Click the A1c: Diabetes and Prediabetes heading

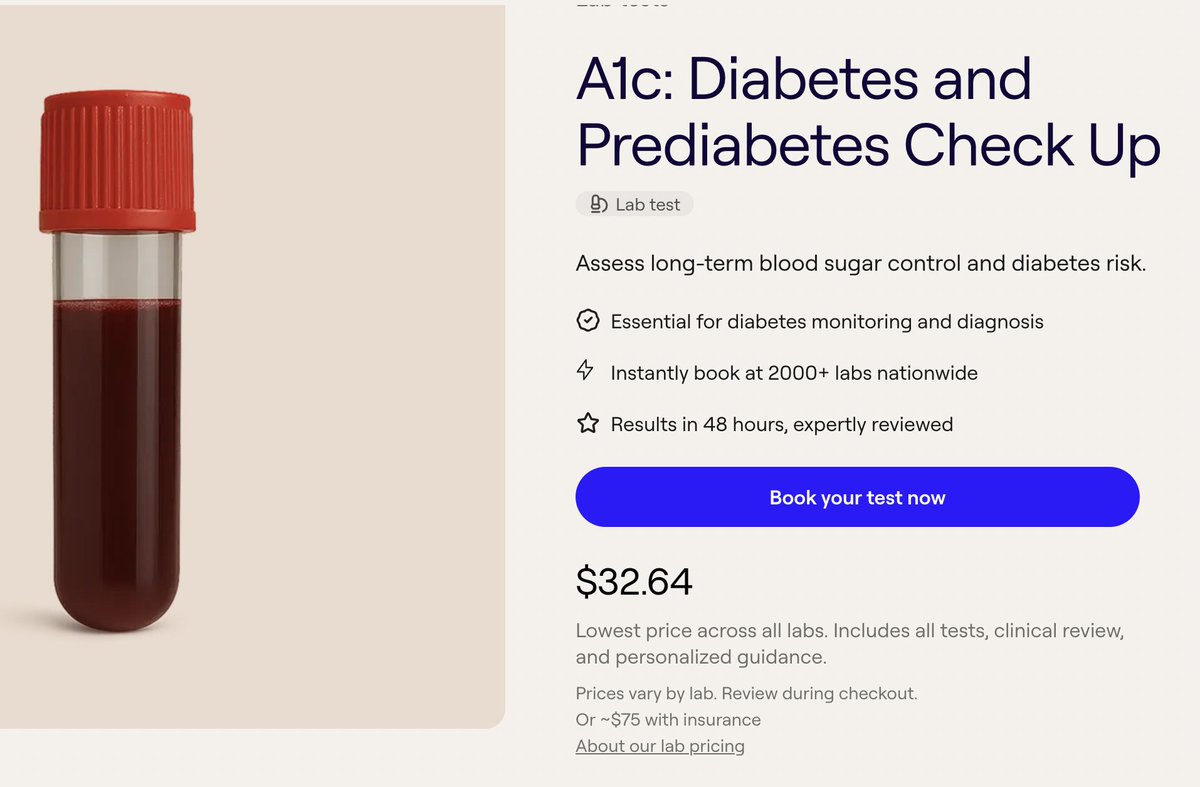[867, 112]
